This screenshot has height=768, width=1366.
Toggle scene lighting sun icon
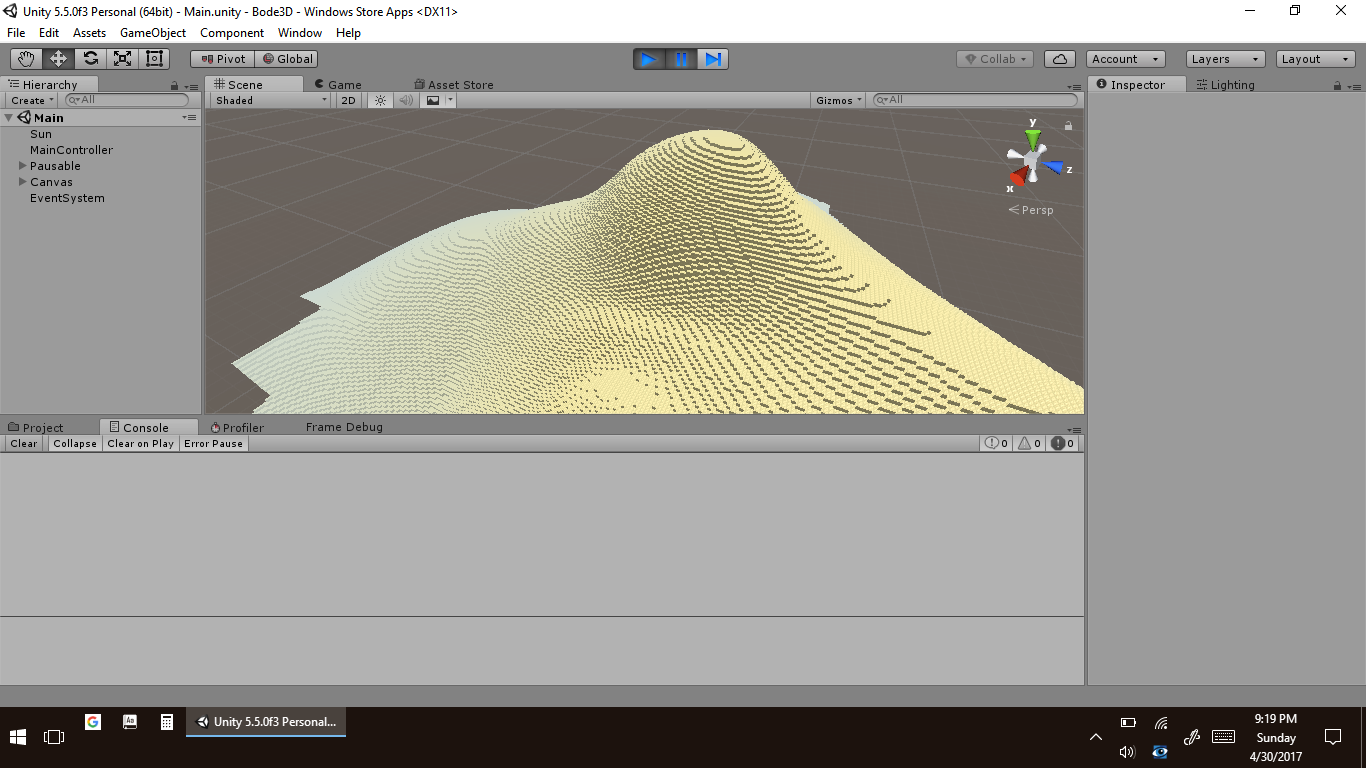tap(380, 100)
